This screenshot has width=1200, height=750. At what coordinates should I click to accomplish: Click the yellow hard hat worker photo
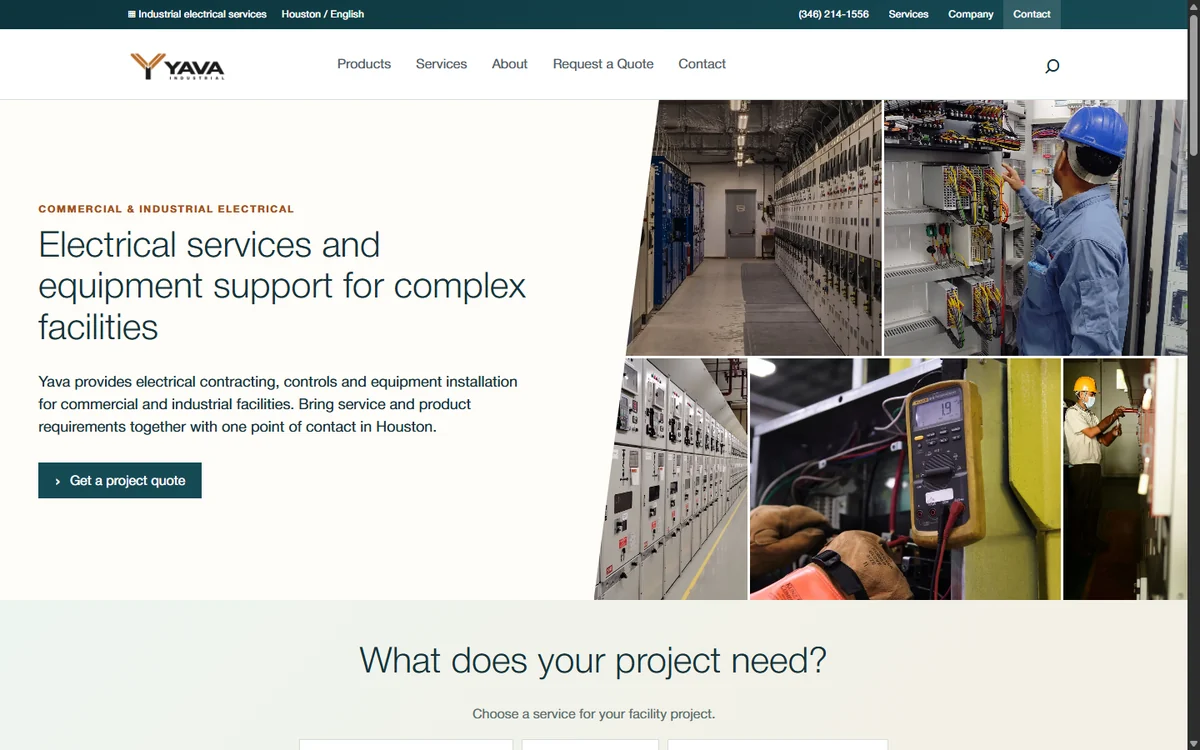[1125, 479]
